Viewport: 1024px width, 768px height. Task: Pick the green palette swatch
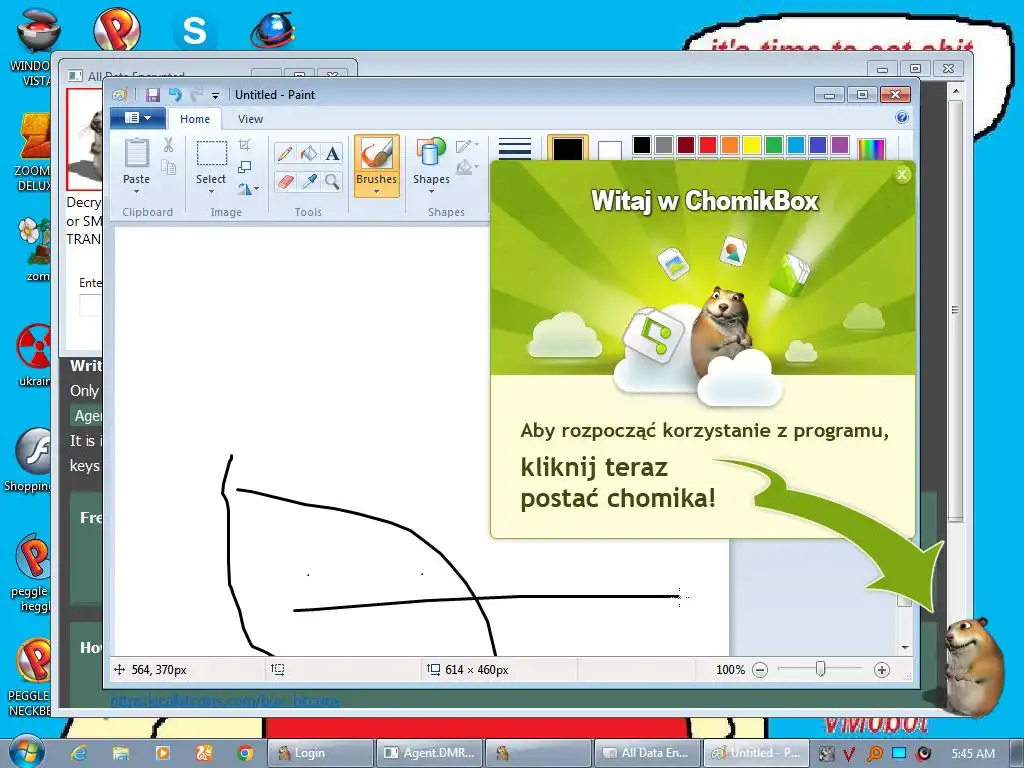774,144
